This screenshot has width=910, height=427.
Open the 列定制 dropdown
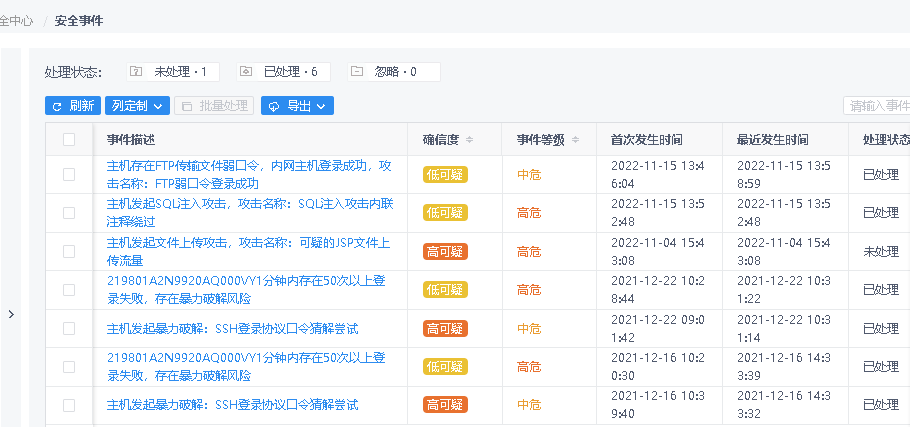[137, 106]
